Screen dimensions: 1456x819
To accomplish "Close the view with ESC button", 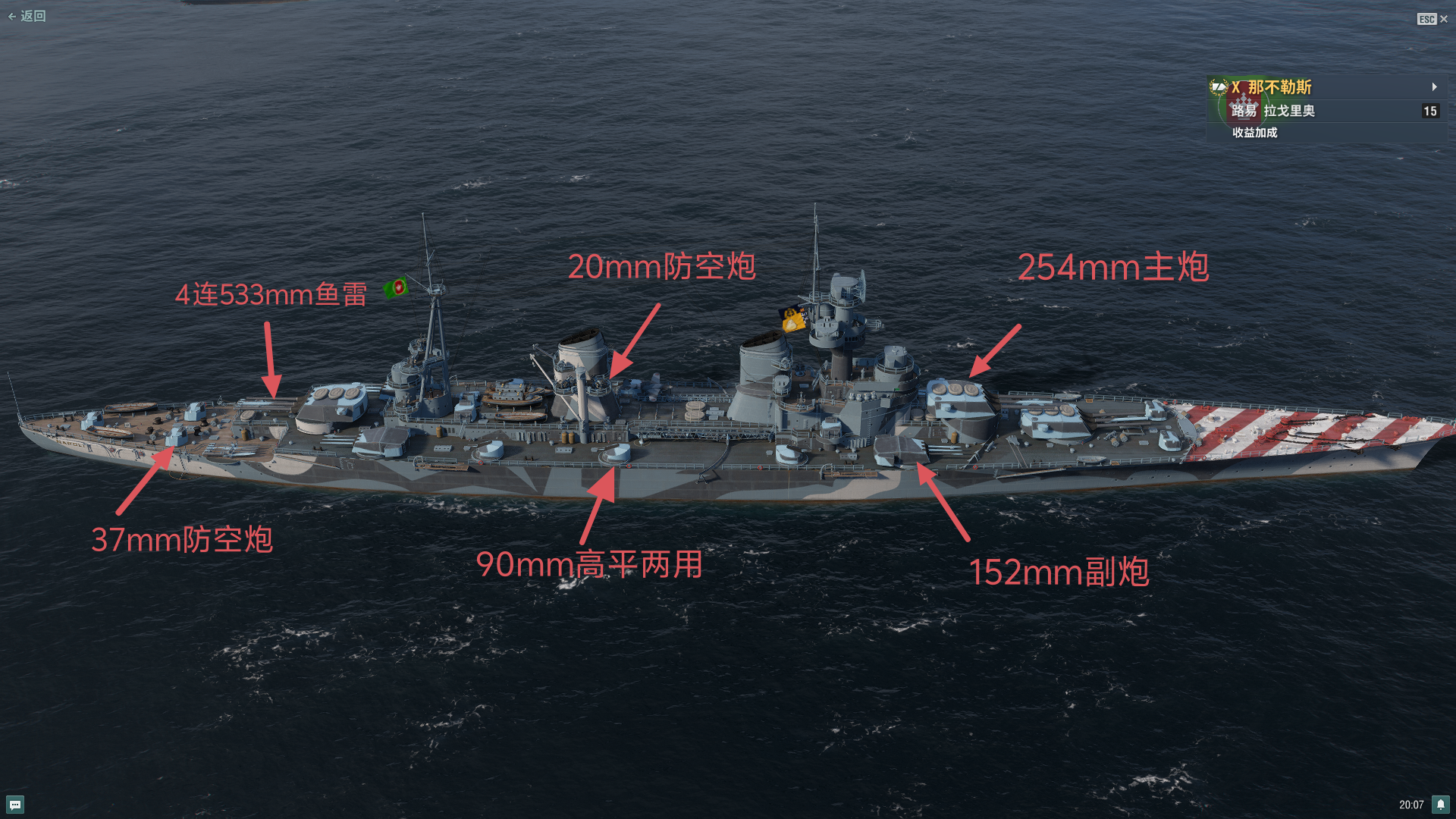I will pos(1432,19).
